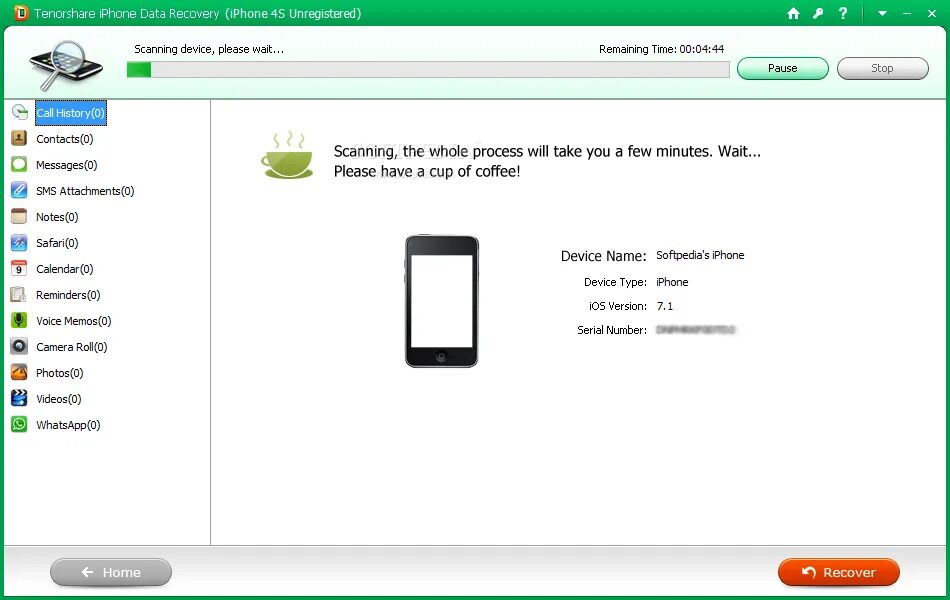
Task: Click the Photos icon
Action: tap(19, 372)
